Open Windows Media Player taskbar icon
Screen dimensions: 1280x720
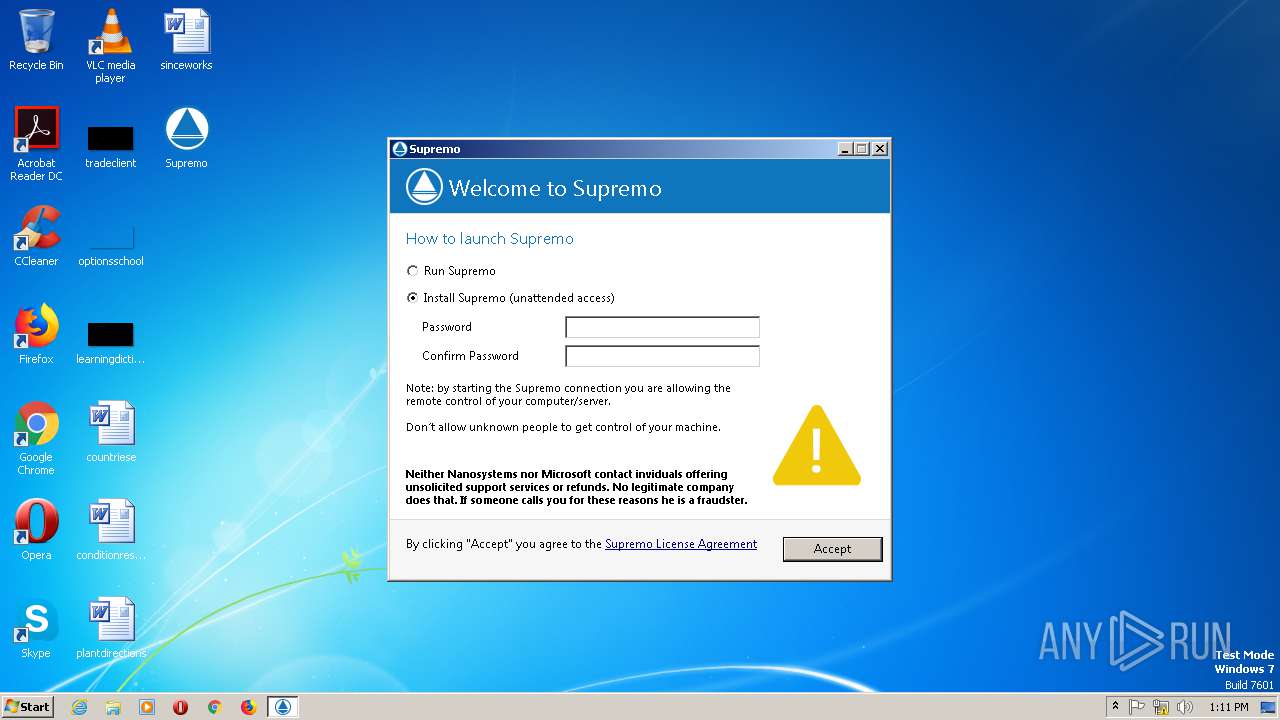[147, 707]
